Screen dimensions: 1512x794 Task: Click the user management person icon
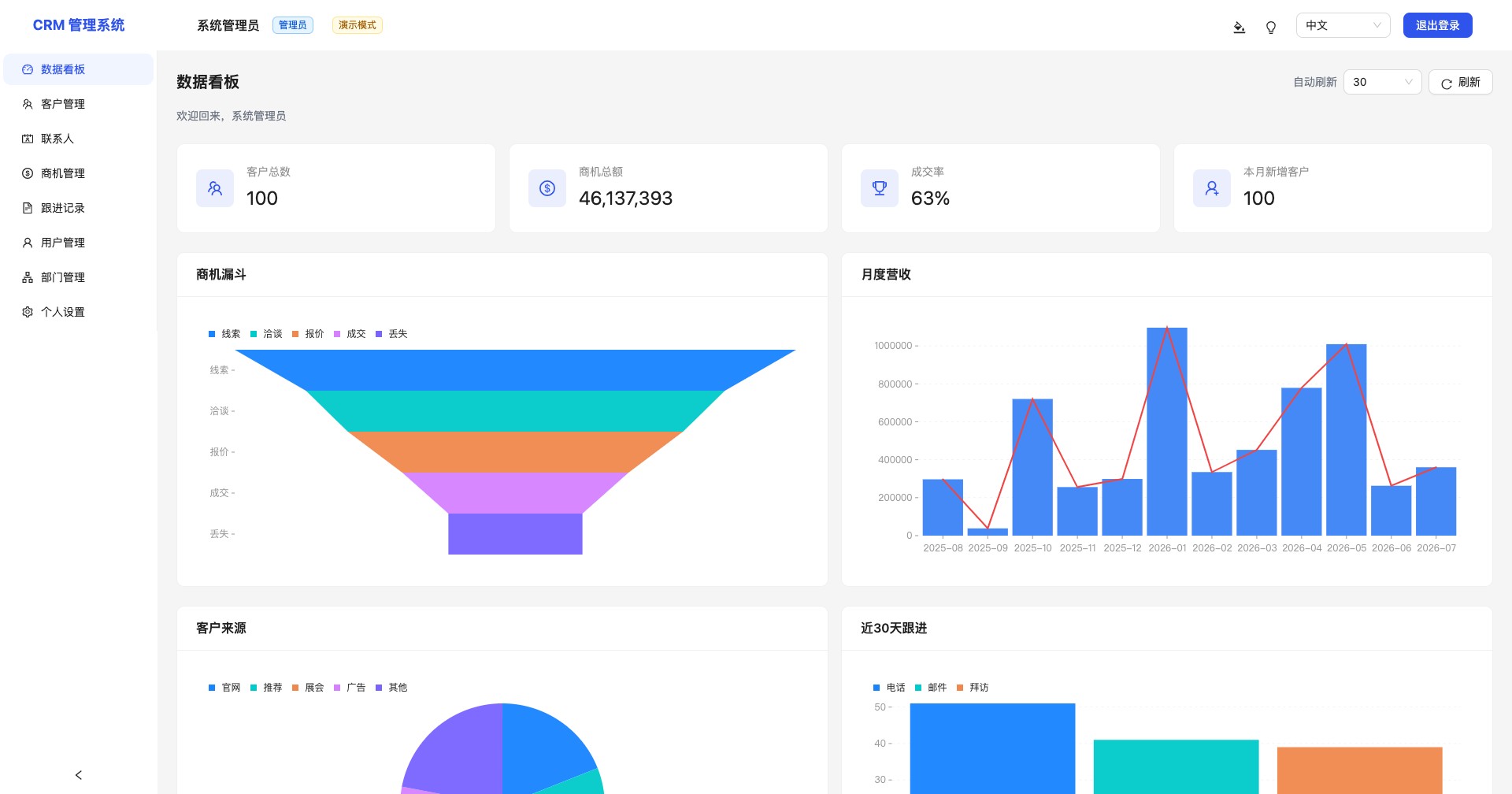(x=28, y=243)
